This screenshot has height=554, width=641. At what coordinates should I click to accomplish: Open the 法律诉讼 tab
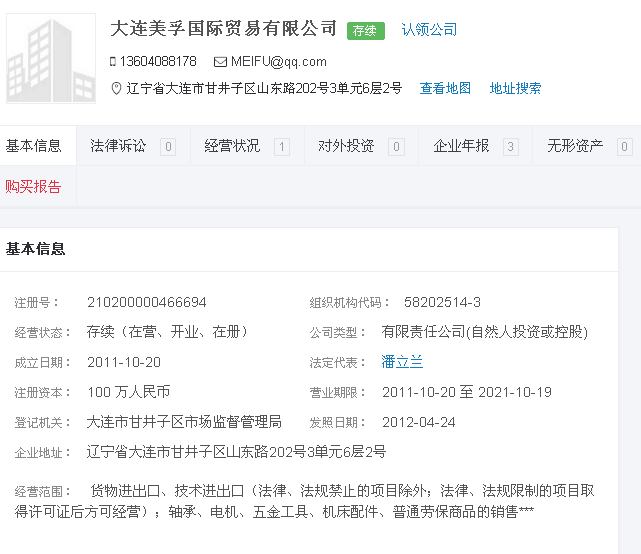click(118, 146)
